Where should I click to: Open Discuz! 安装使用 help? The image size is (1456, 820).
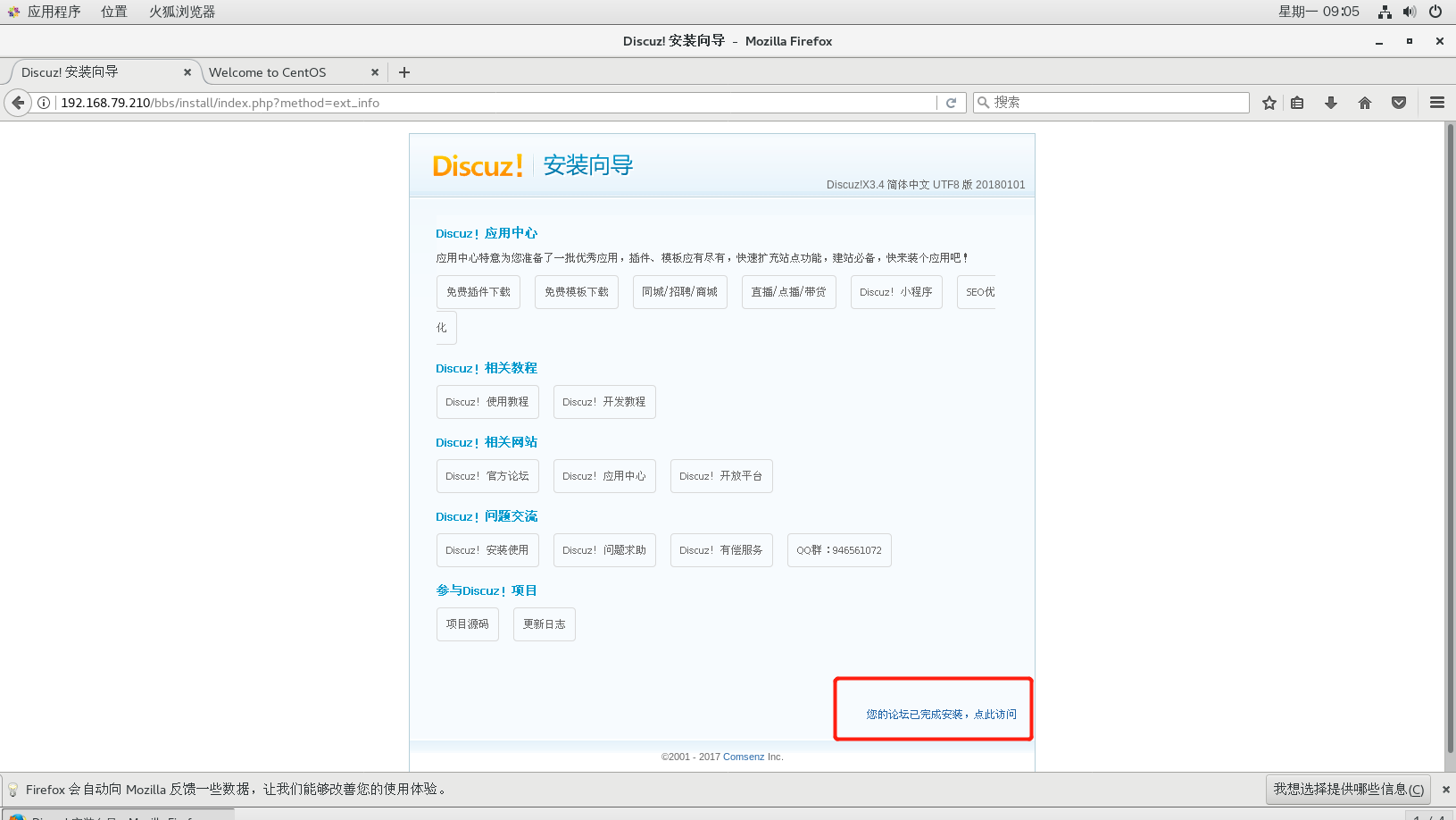click(x=487, y=550)
